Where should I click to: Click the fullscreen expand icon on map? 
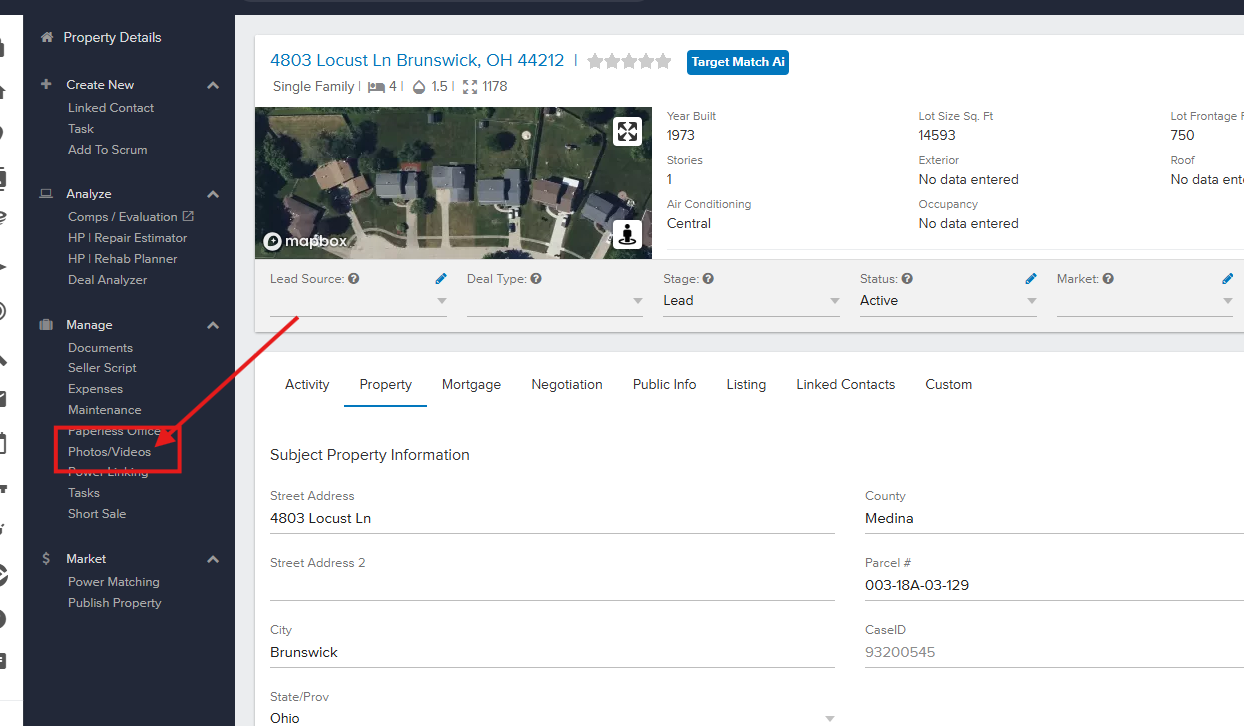point(627,131)
